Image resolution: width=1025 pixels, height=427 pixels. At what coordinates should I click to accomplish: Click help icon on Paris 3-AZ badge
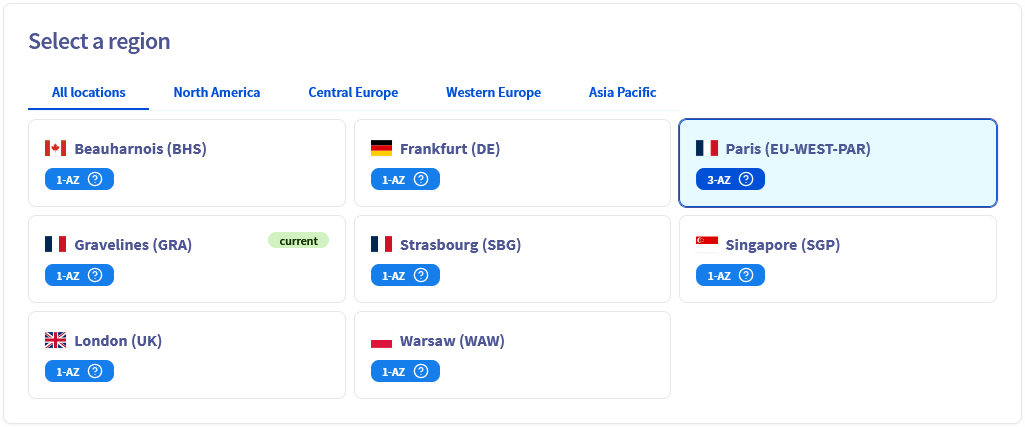[x=746, y=180]
